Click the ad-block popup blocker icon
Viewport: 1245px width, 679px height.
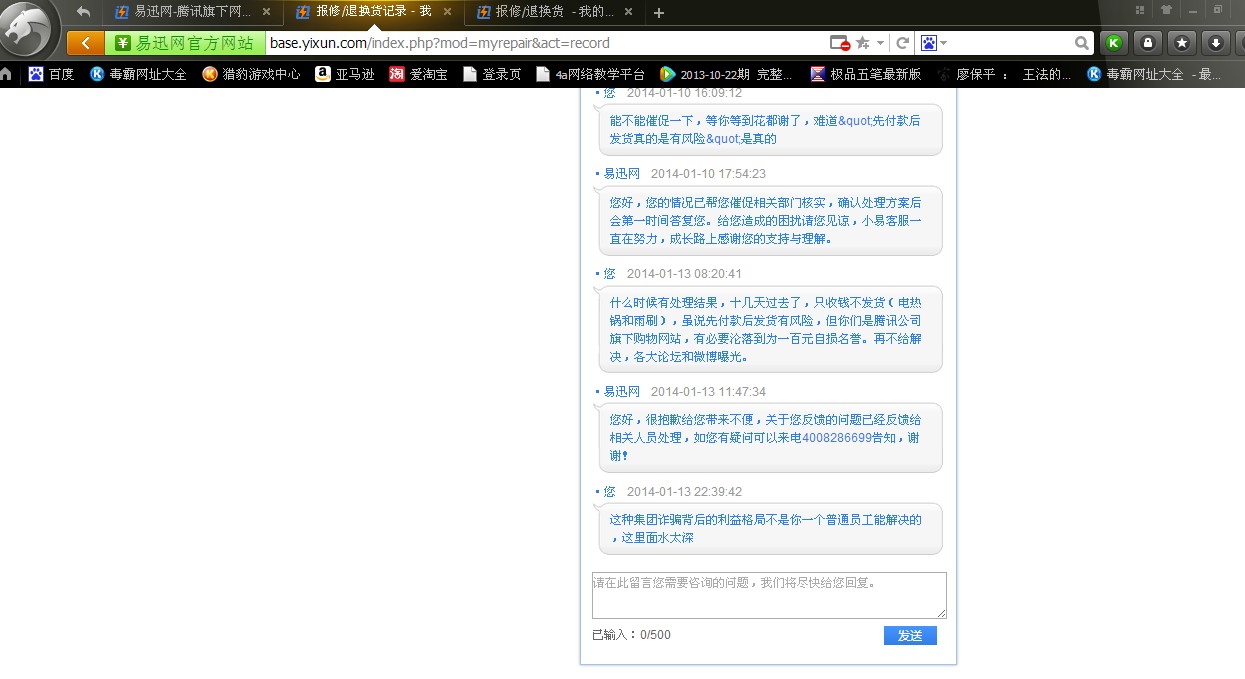coord(840,43)
